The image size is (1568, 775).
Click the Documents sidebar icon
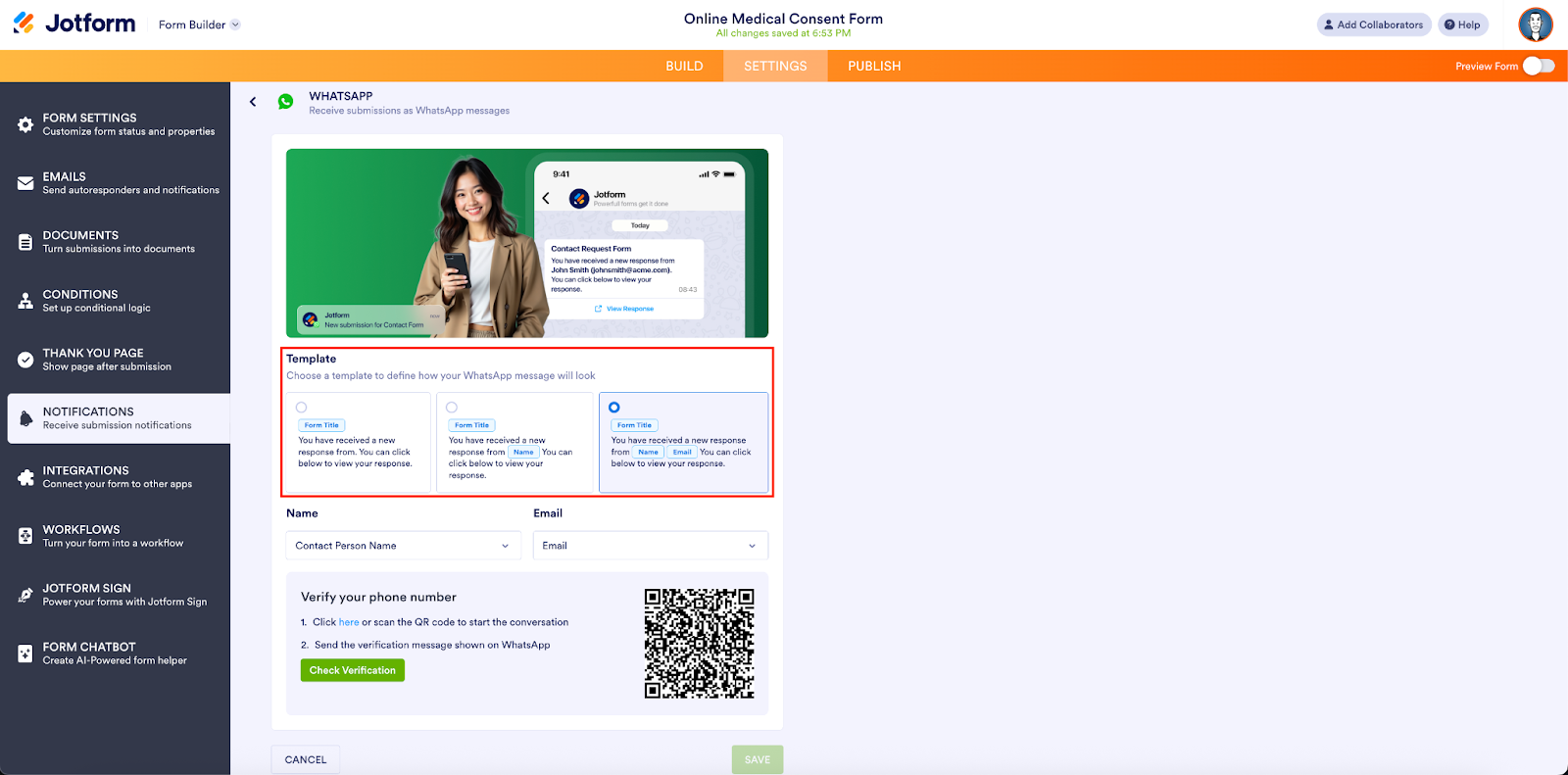pos(25,242)
